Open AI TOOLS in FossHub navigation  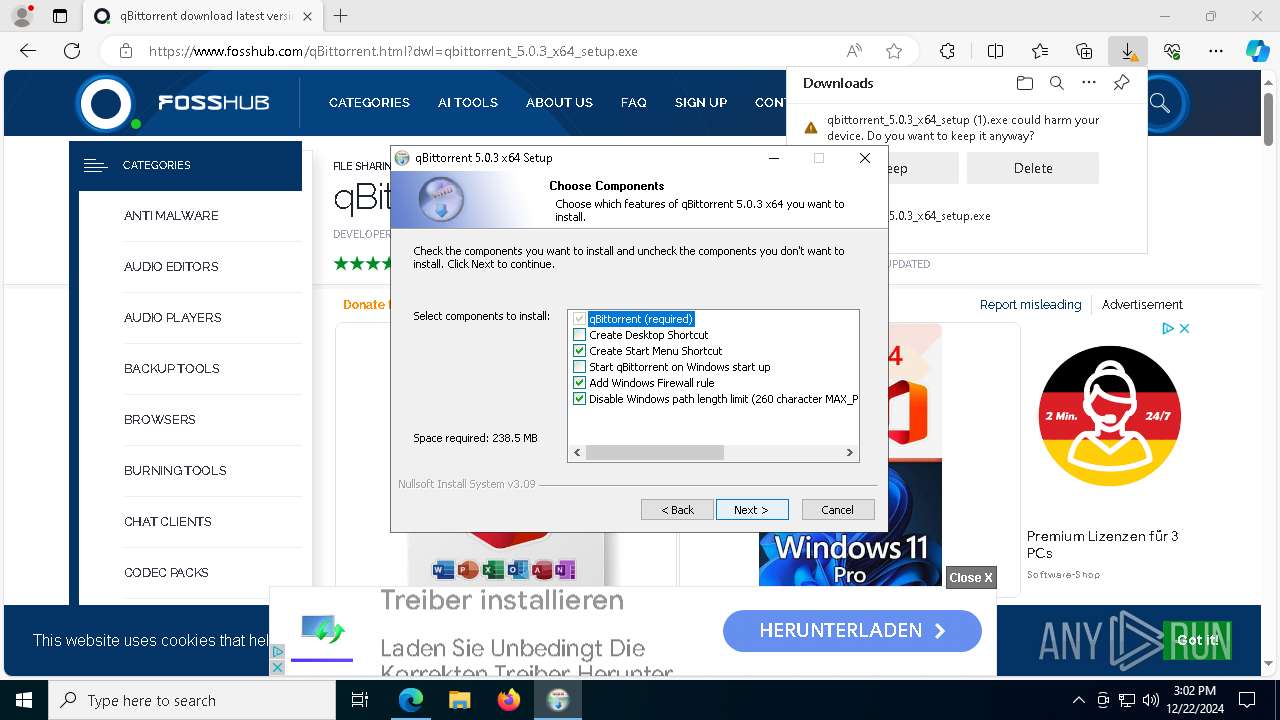(x=468, y=102)
